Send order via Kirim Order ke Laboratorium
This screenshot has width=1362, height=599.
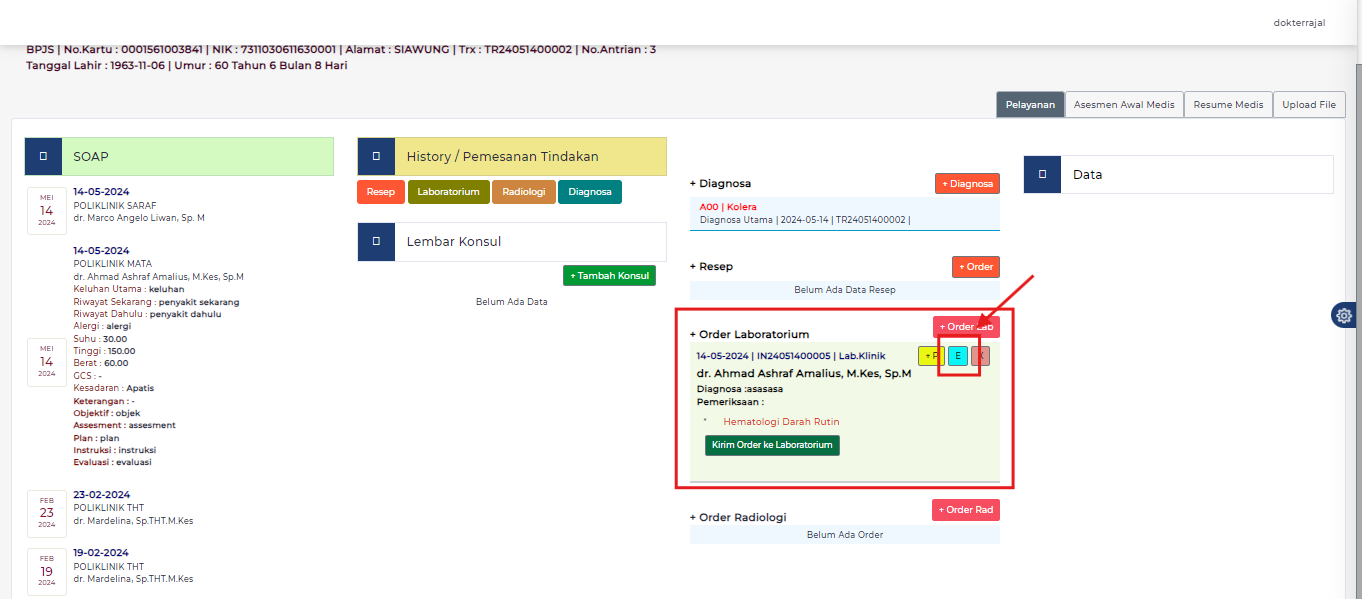(772, 445)
